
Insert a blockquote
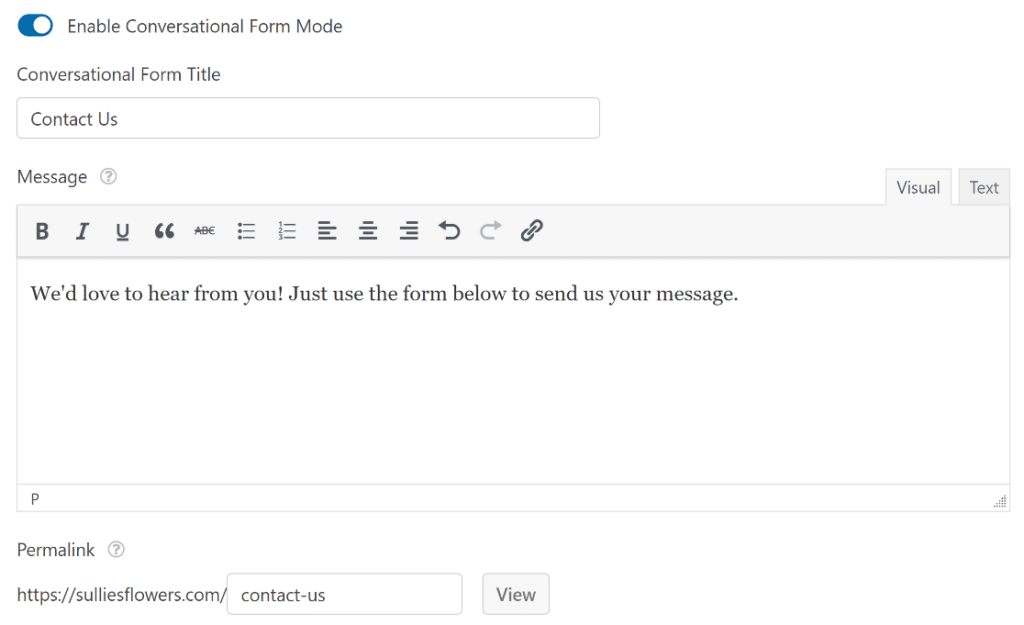(164, 231)
